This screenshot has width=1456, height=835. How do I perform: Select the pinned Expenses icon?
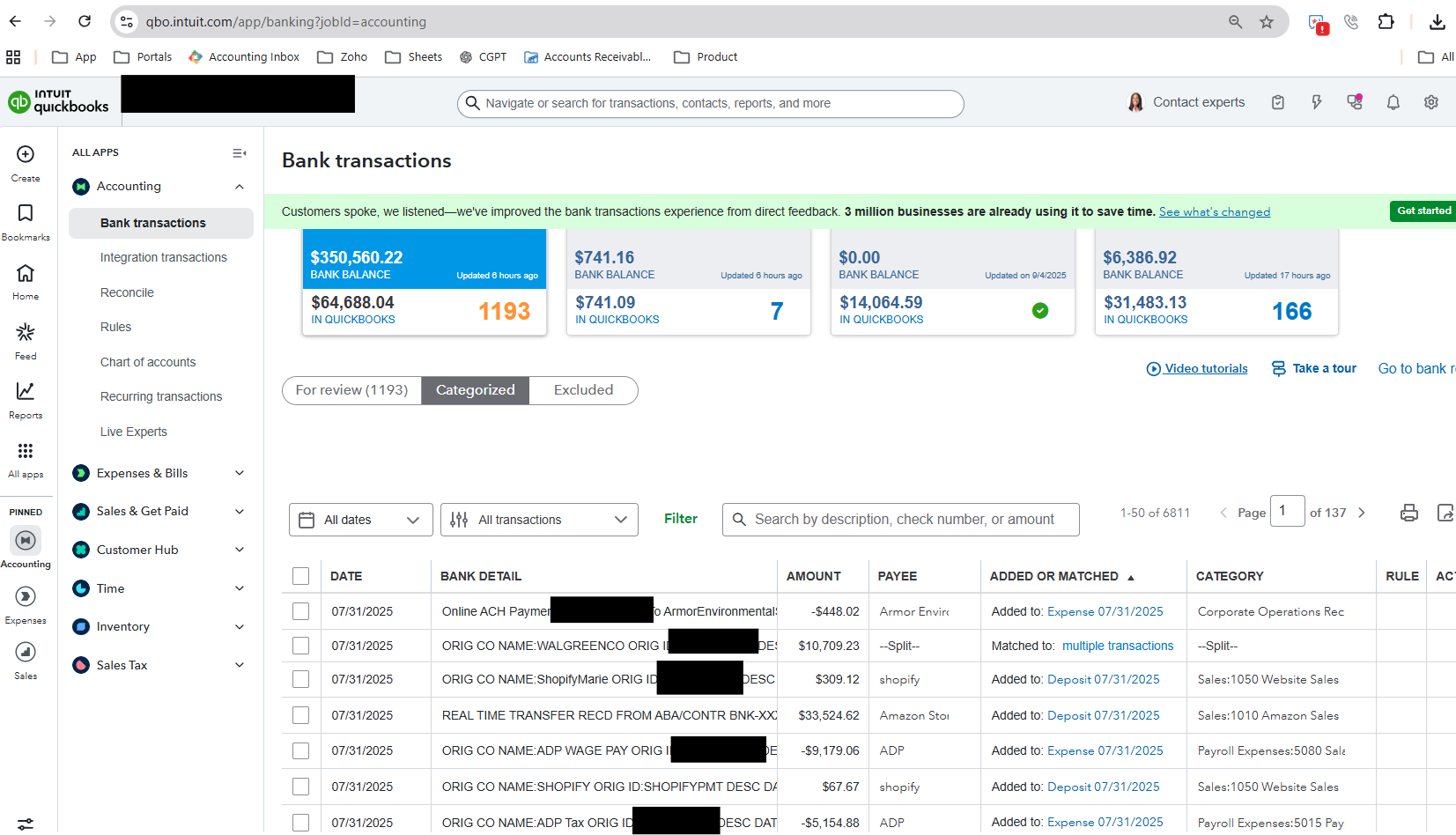pos(26,596)
